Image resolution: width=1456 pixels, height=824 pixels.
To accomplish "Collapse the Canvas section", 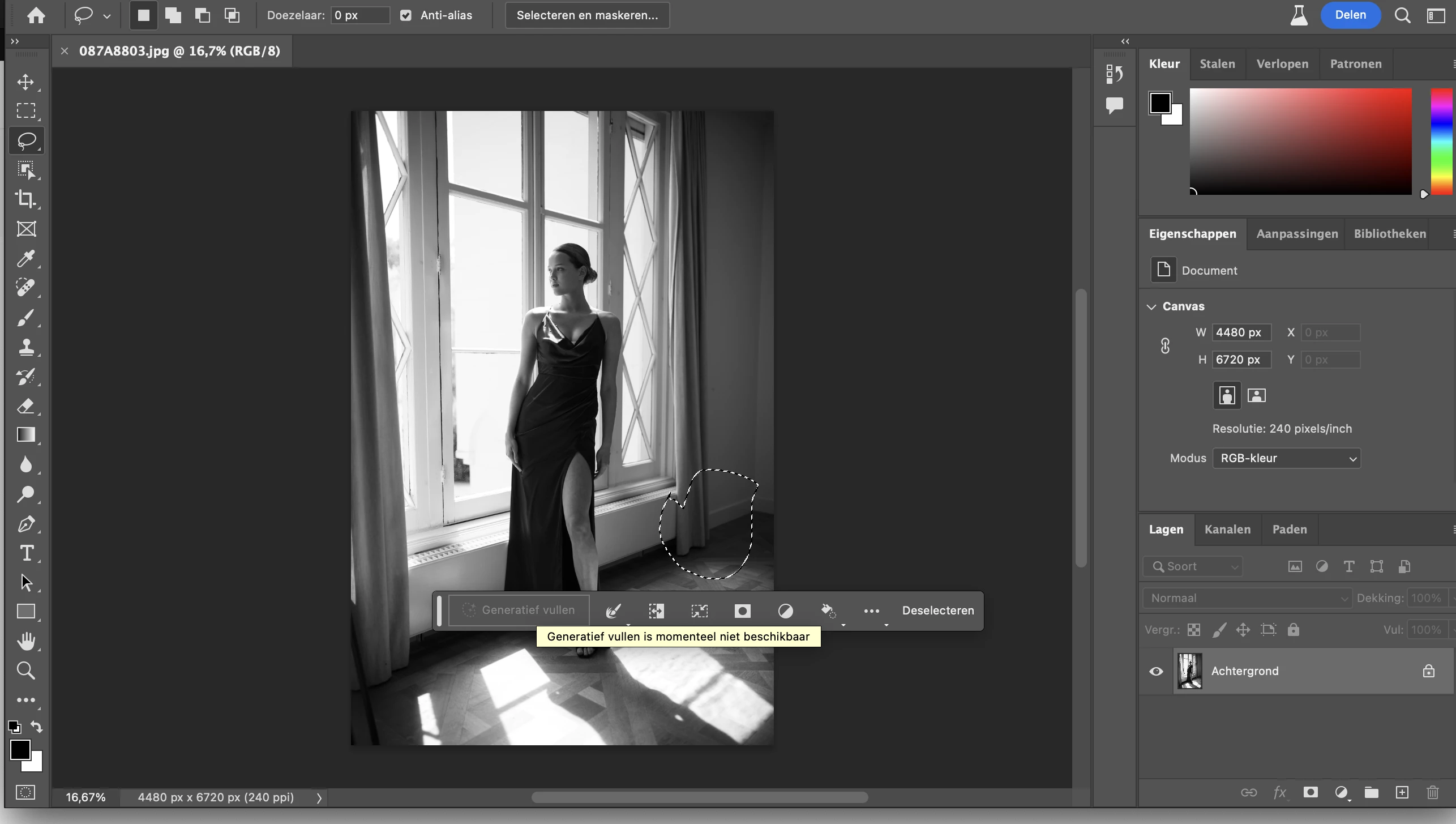I will 1151,306.
